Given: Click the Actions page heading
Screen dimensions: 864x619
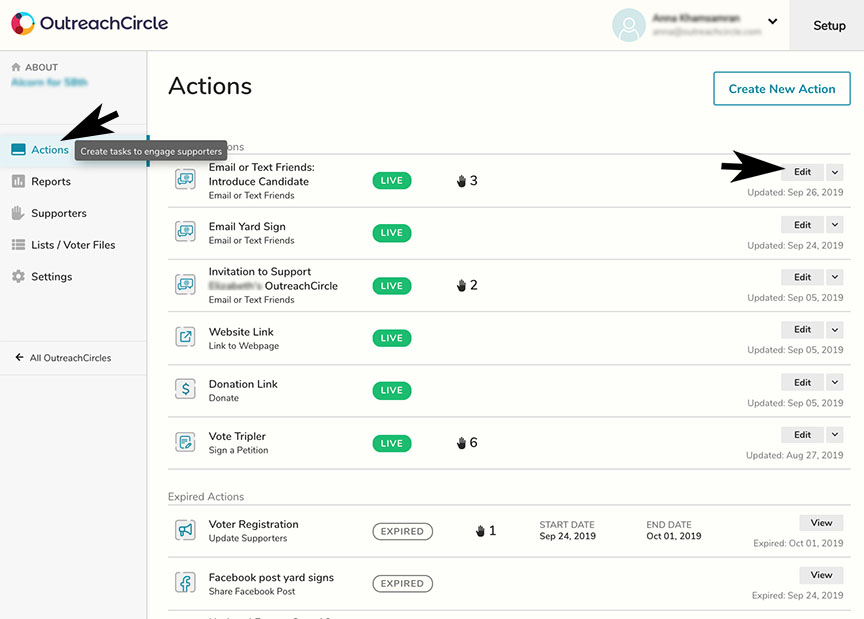Looking at the screenshot, I should coord(210,86).
